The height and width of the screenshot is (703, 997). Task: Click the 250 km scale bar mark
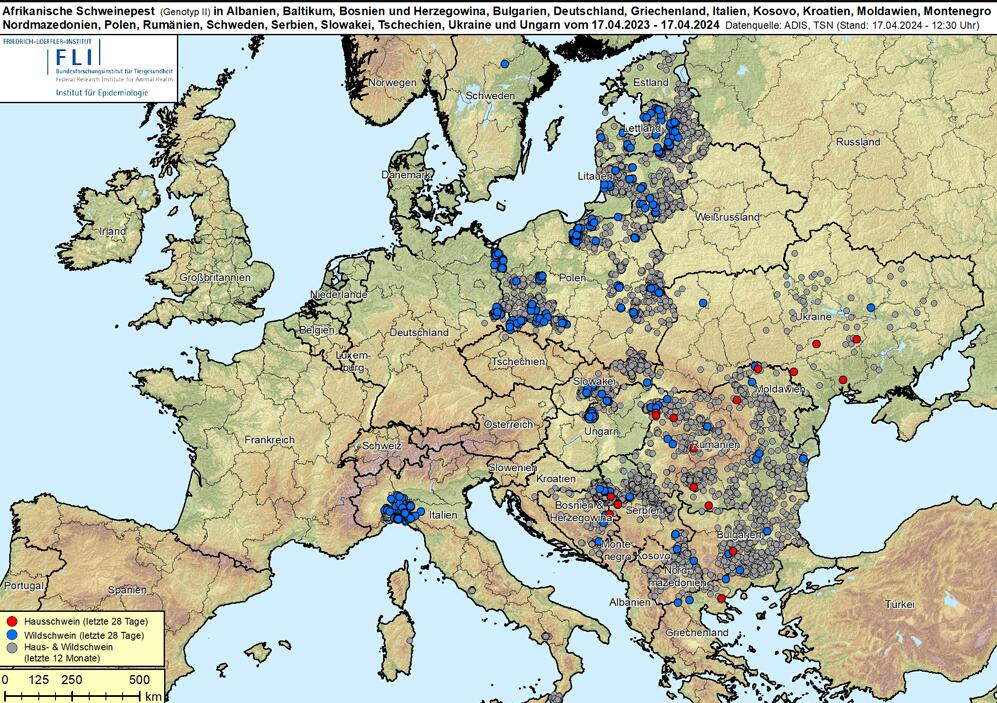tap(72, 678)
